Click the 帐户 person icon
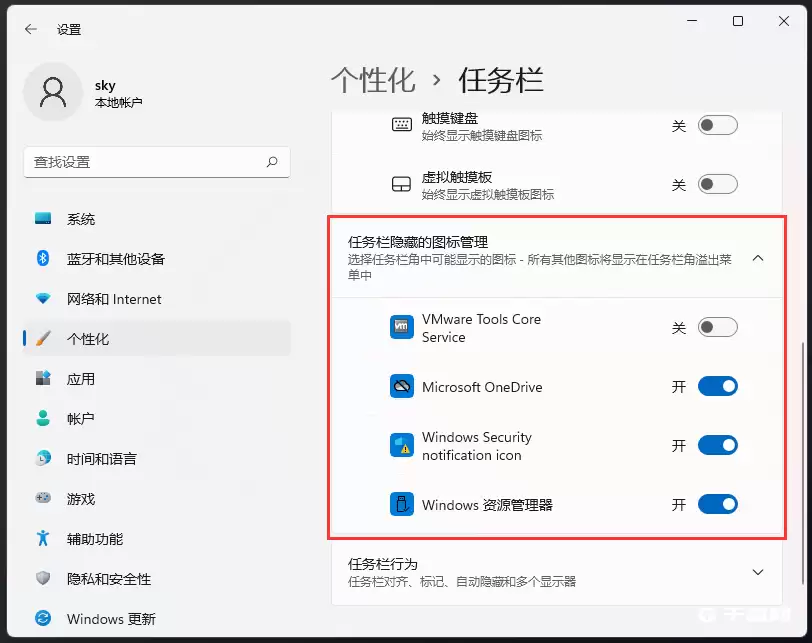The height and width of the screenshot is (643, 812). pos(43,418)
